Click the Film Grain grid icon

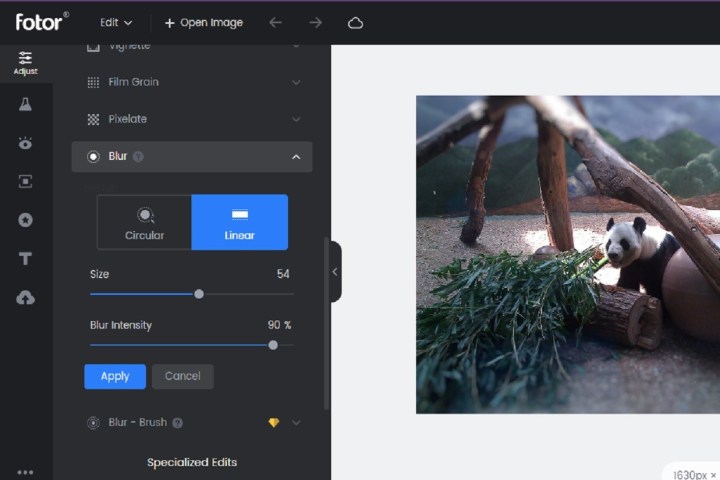(93, 82)
